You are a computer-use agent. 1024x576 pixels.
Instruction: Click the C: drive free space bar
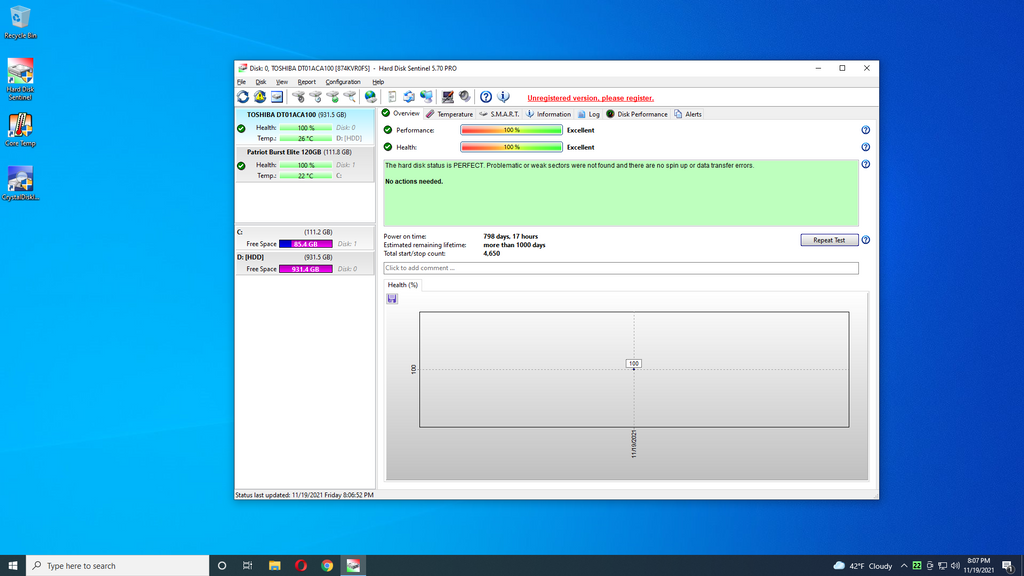click(x=305, y=244)
